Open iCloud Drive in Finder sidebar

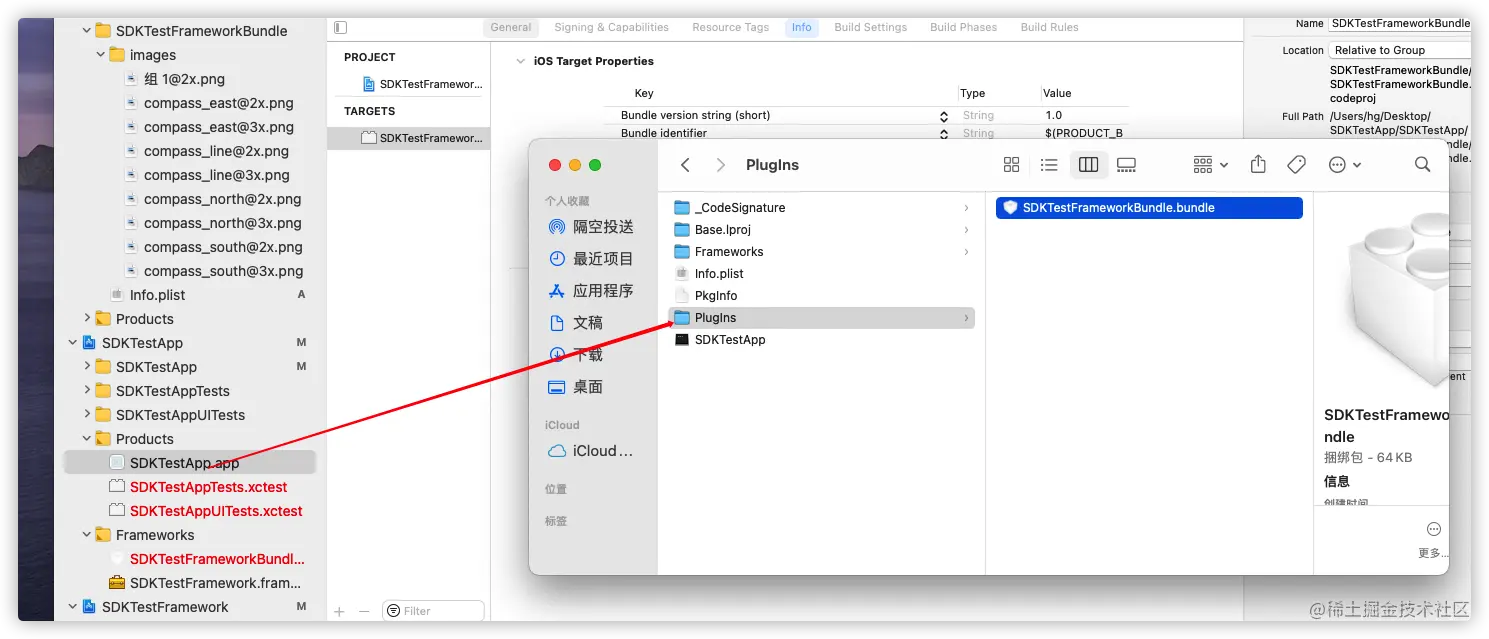[x=591, y=451]
